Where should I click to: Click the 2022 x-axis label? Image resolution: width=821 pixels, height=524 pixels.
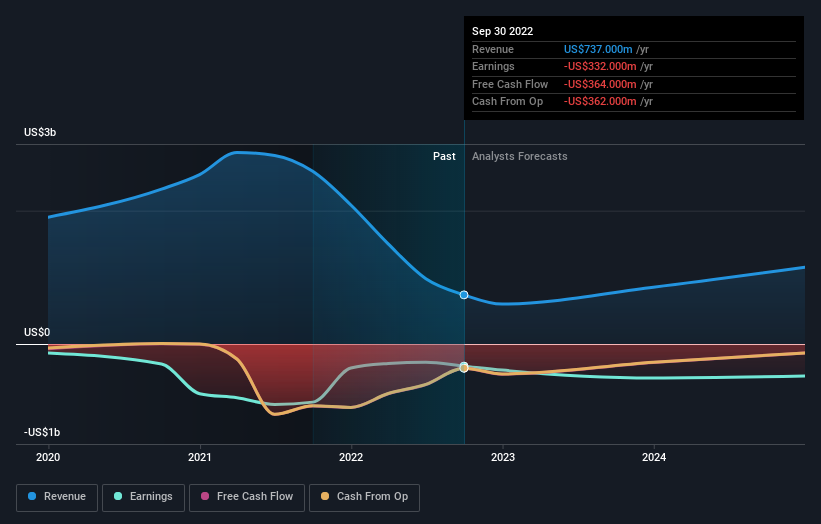[x=351, y=457]
